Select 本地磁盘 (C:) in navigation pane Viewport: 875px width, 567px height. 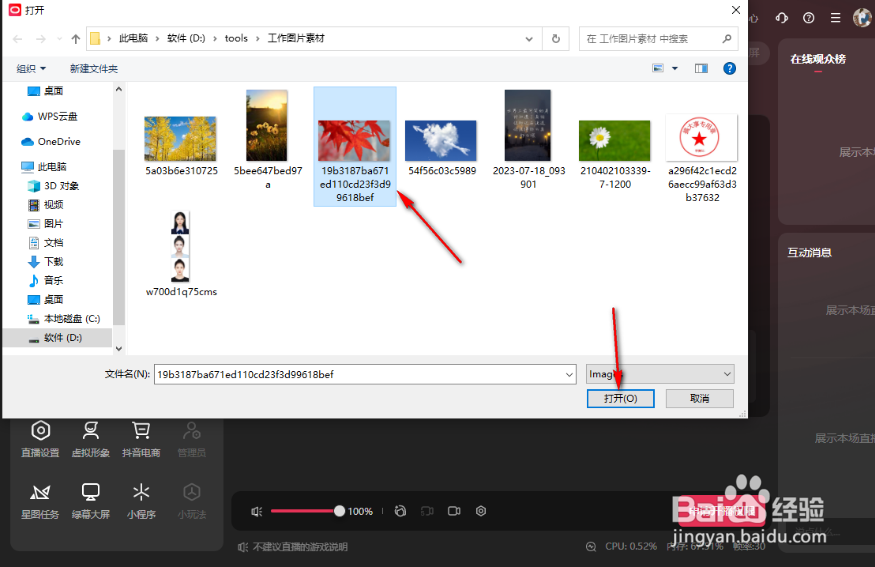tap(64, 318)
